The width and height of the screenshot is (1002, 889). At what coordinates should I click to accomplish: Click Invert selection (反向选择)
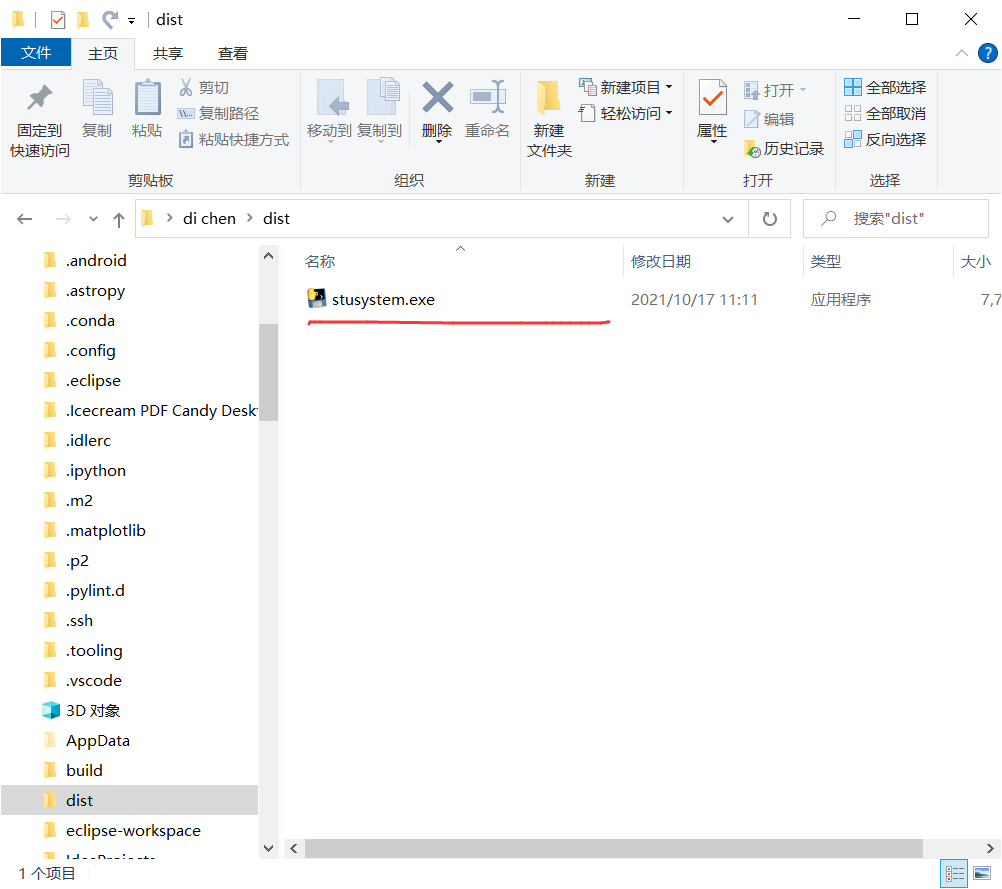885,139
